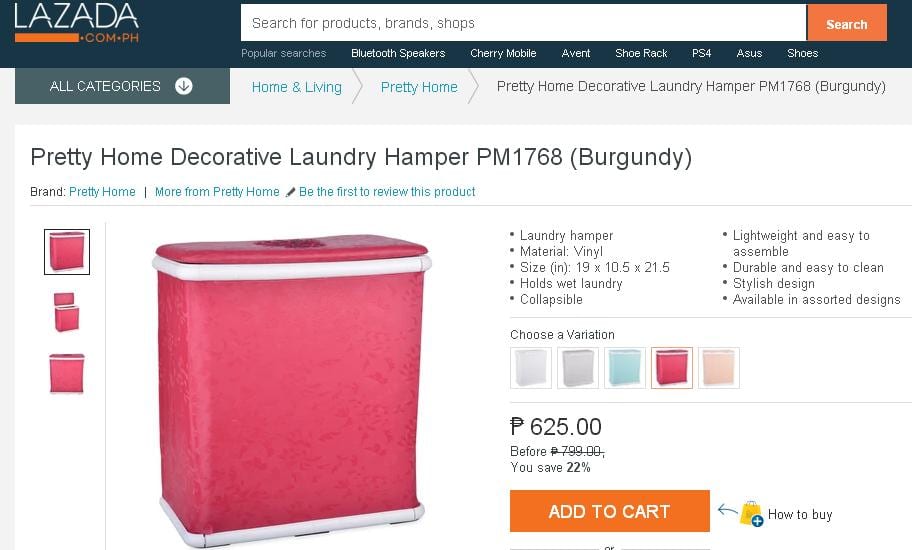Choose the burgundy hamper variation
Screen dimensions: 912x550
tap(672, 367)
